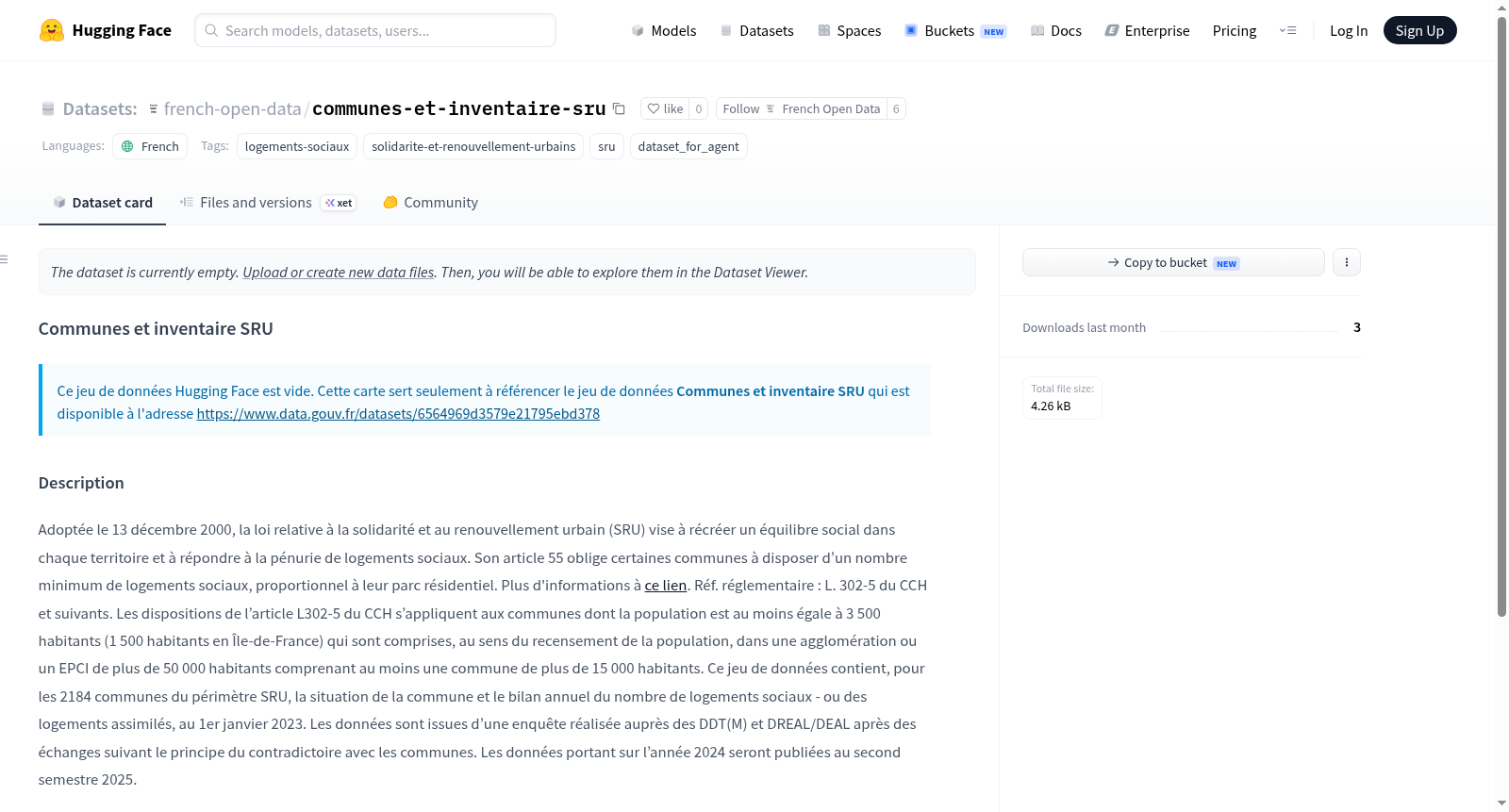The image size is (1509, 812).
Task: Open the data.gouv.fr dataset URL link
Action: coord(398,413)
